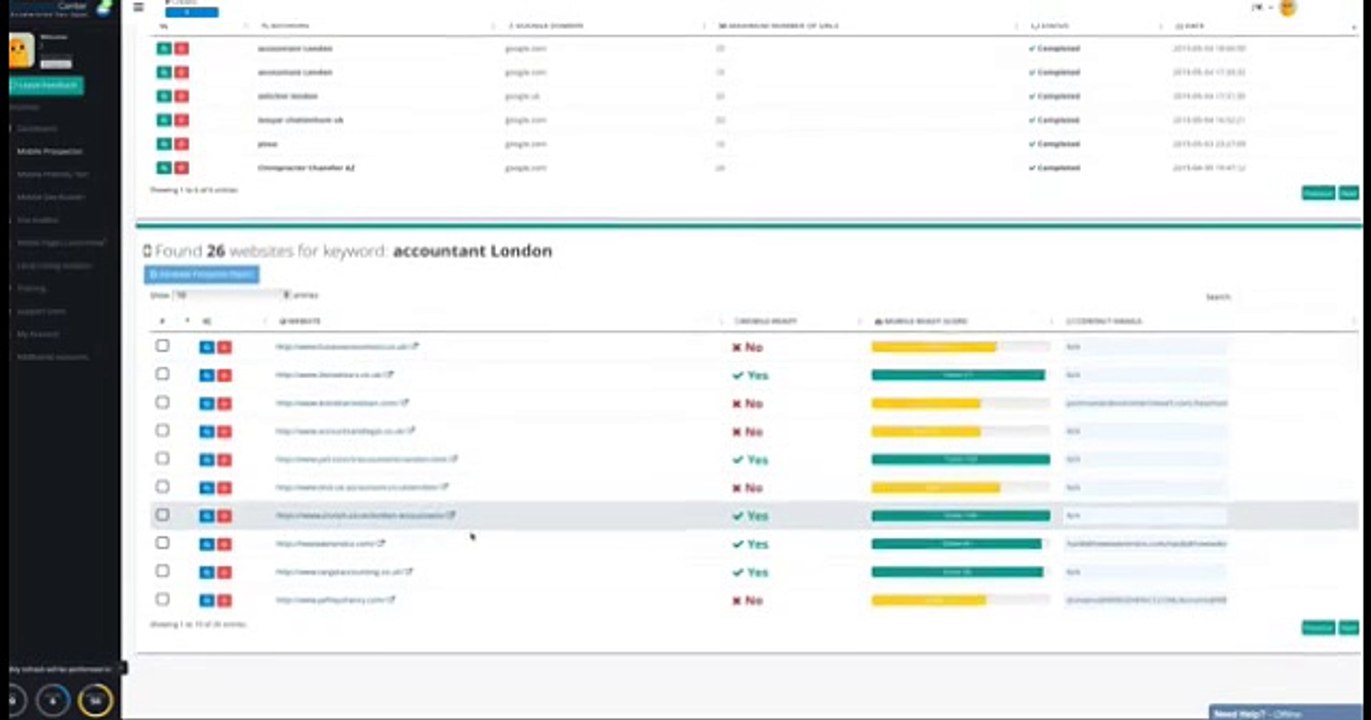Tick checkbox of the third website row
Viewport: 1371px width, 720px height.
(162, 402)
